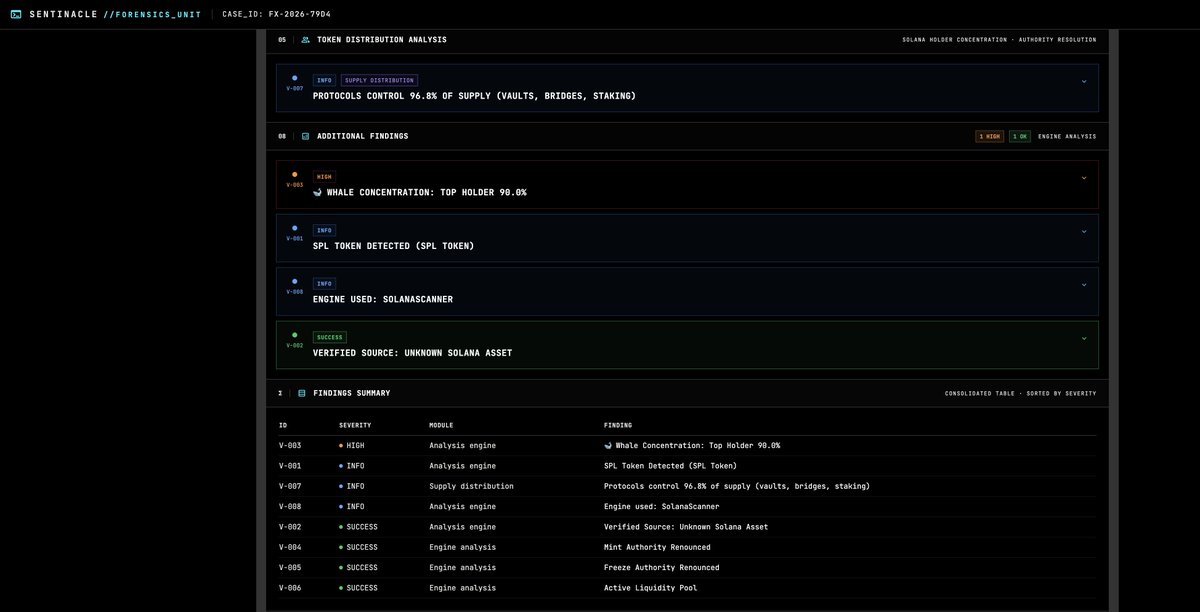Click the 1 HIGH counter badge
Viewport: 1200px width, 612px height.
990,136
